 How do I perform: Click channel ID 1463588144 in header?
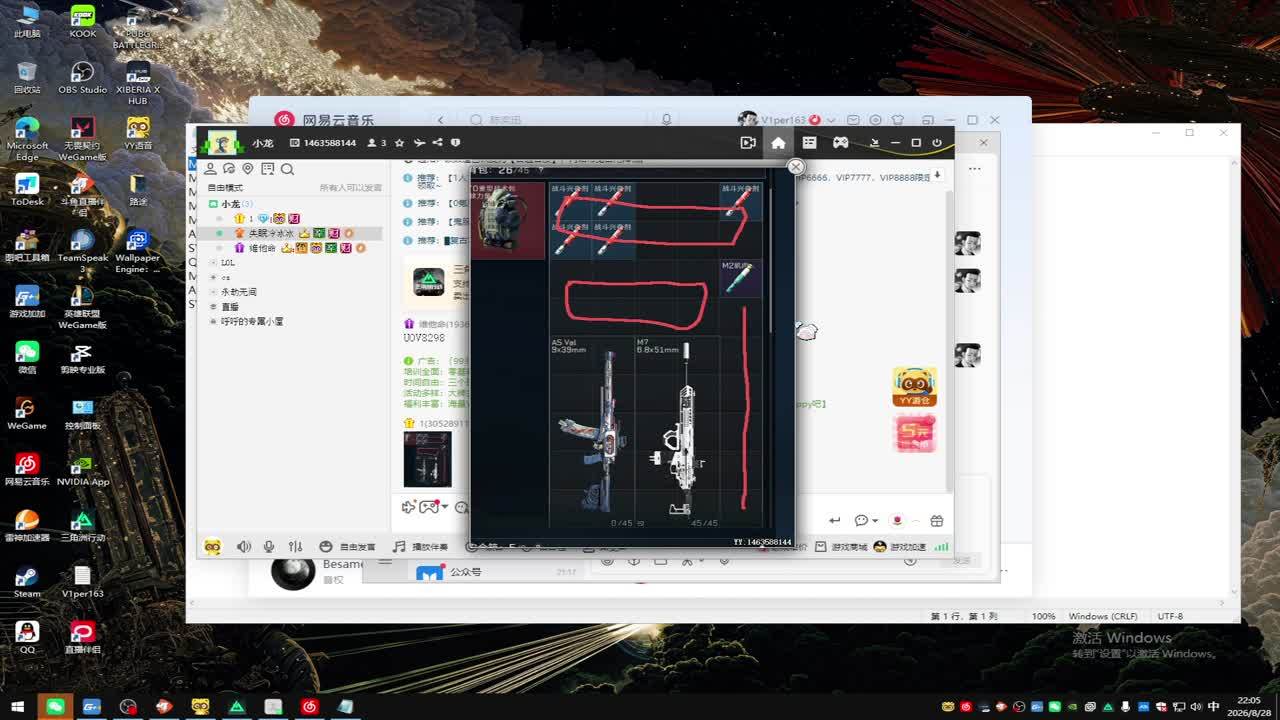pos(330,143)
